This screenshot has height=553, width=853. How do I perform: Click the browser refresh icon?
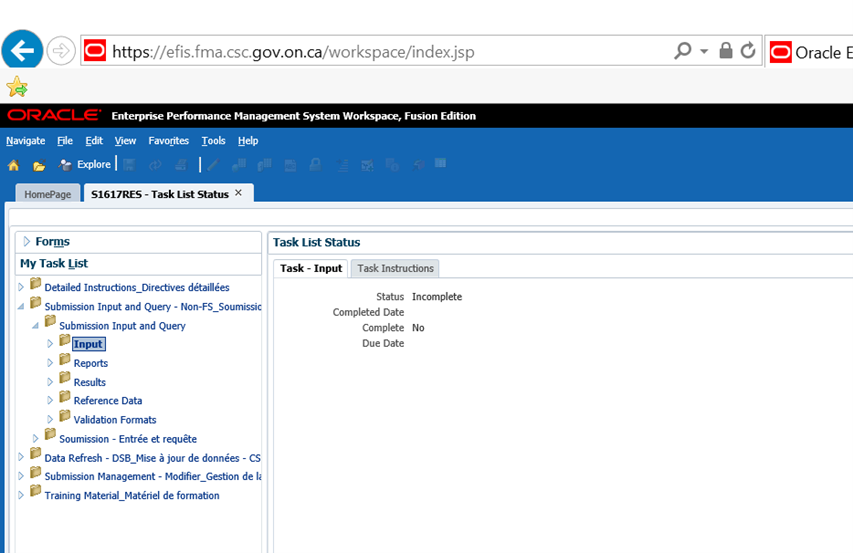tap(747, 50)
